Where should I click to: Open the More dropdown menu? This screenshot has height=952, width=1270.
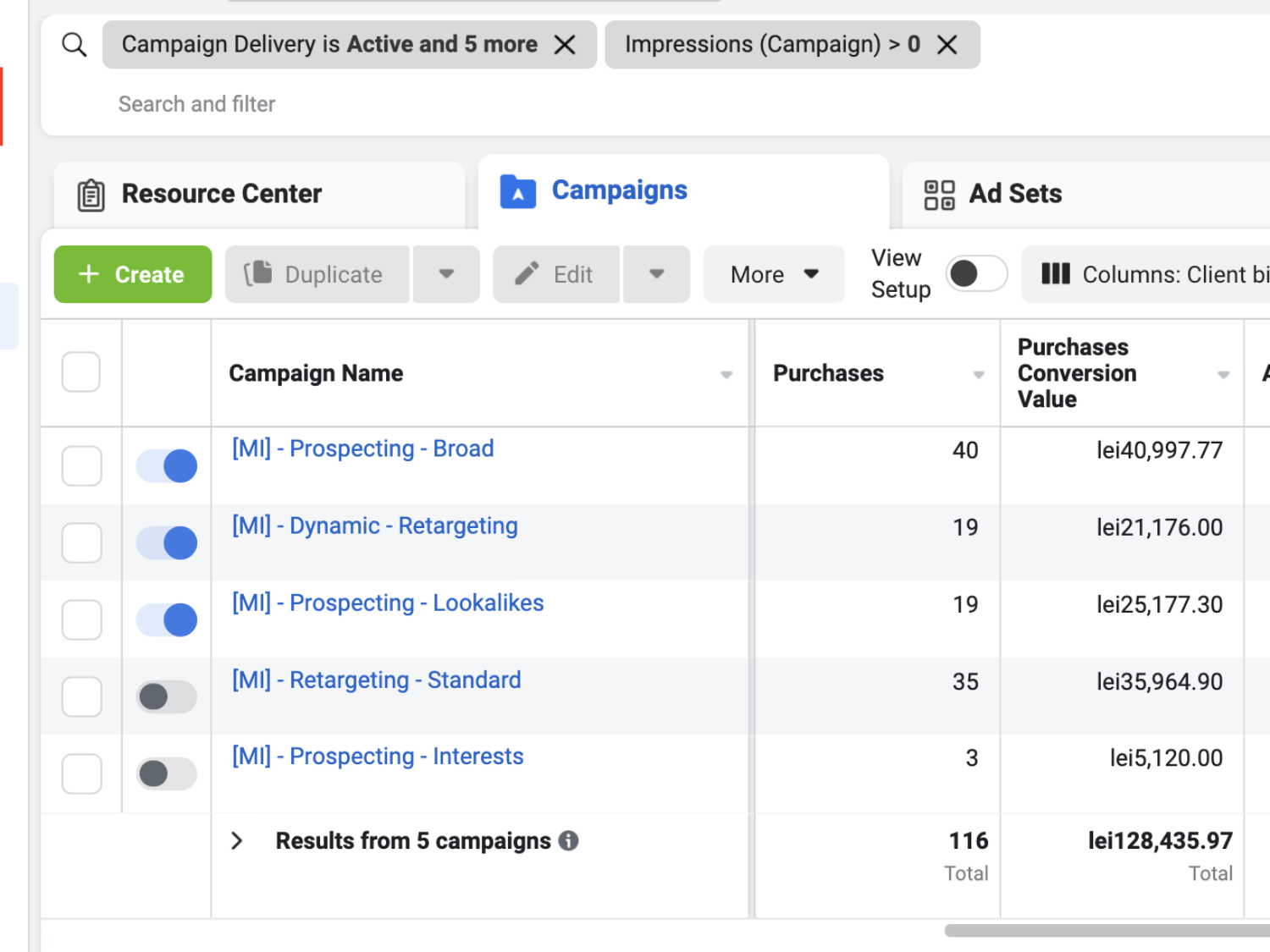point(773,274)
